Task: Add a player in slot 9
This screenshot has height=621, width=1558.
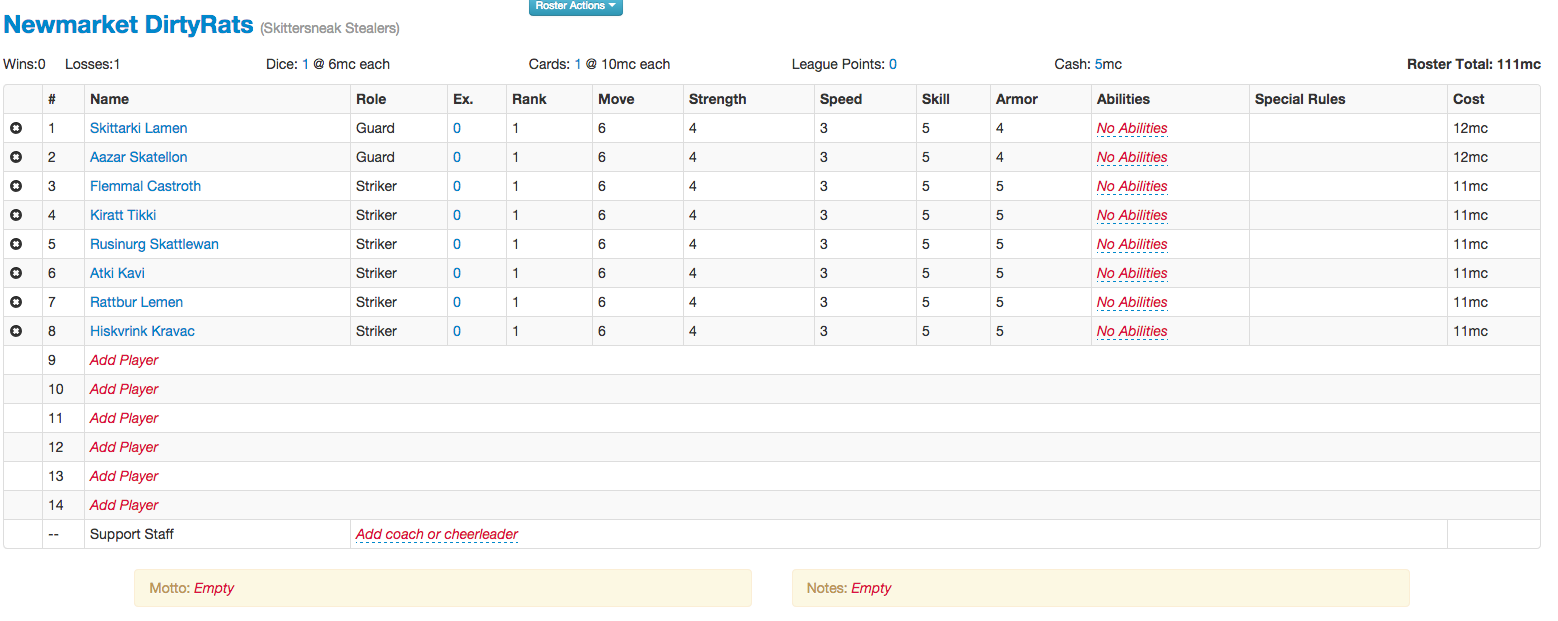Action: (124, 360)
